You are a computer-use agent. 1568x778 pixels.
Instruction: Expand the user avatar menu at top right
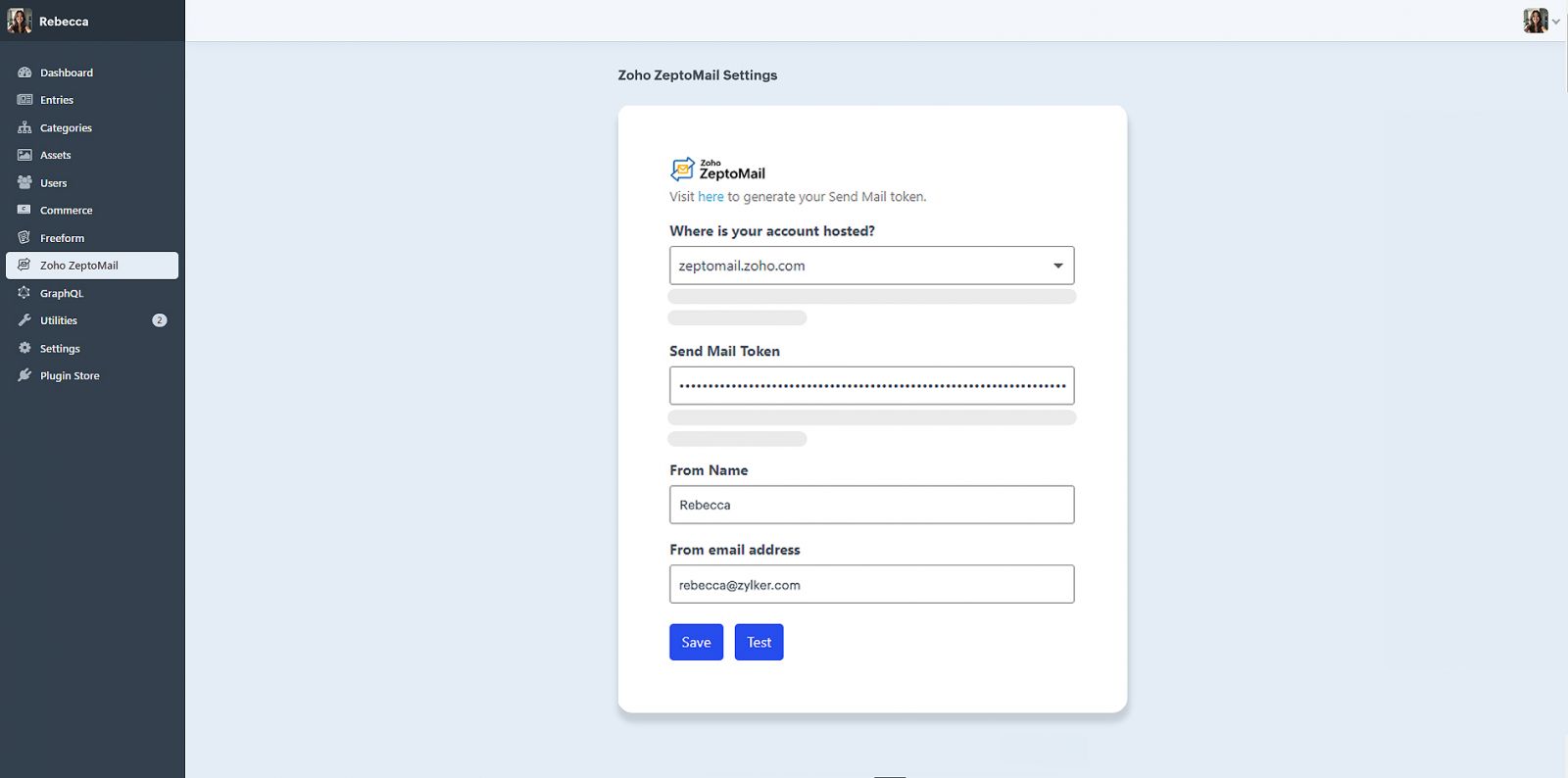[1541, 21]
